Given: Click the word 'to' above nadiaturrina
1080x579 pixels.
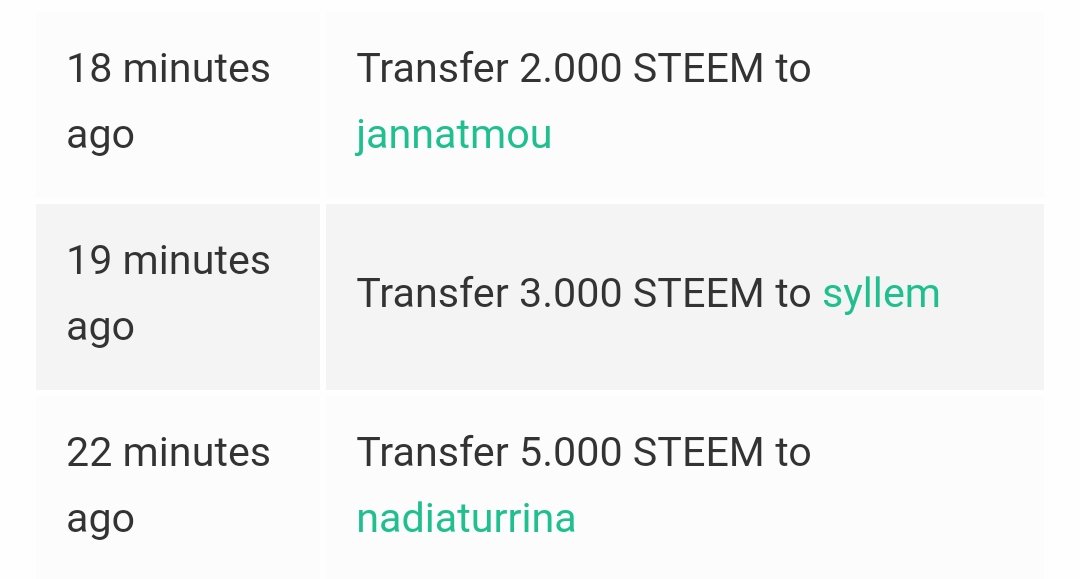Looking at the screenshot, I should point(793,452).
